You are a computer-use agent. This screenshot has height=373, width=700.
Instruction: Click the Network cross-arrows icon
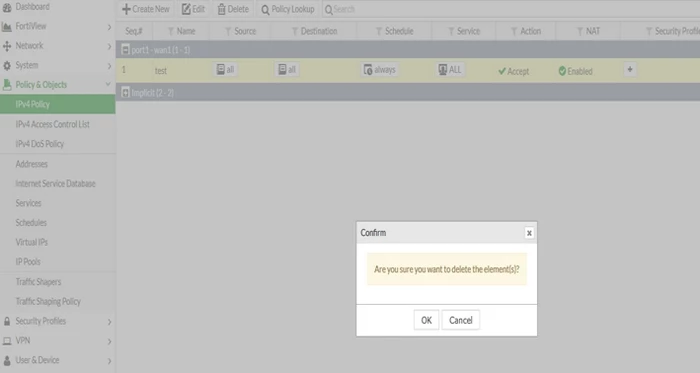tap(7, 46)
